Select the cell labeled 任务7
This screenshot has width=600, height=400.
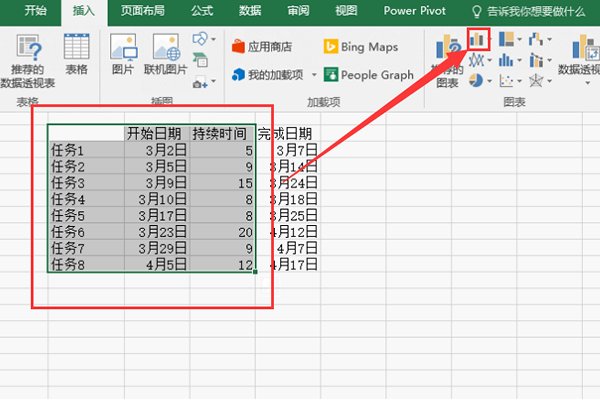pos(86,248)
